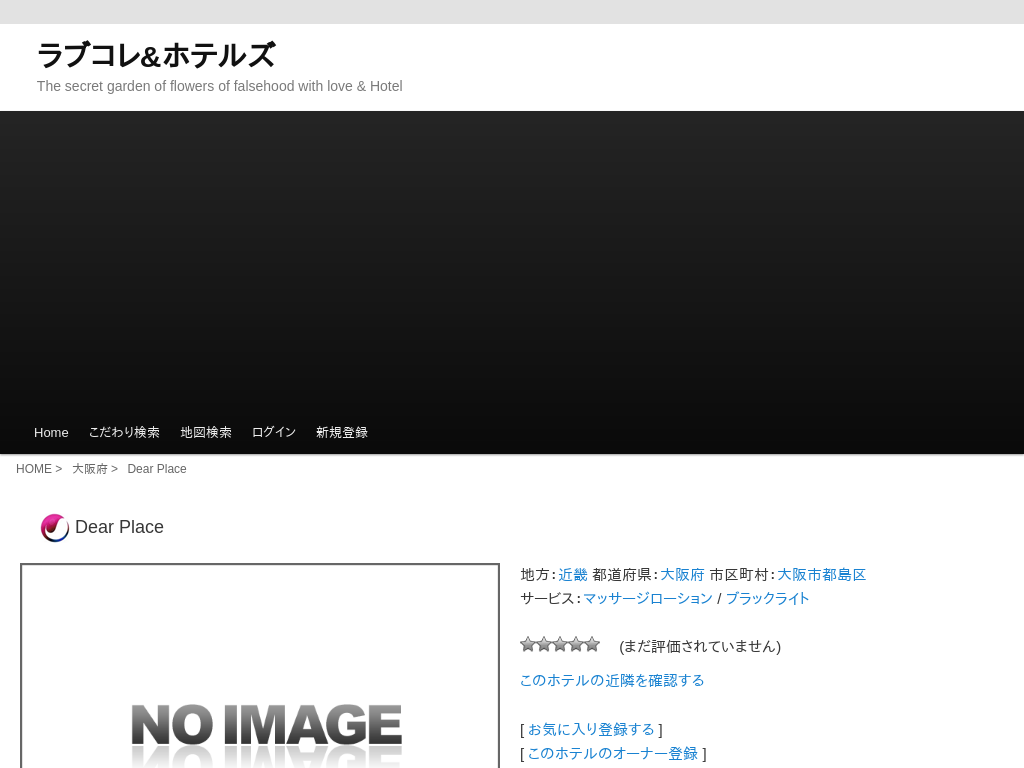Rate the hotel three stars
Screen dimensions: 1024x768
pyautogui.click(x=560, y=645)
